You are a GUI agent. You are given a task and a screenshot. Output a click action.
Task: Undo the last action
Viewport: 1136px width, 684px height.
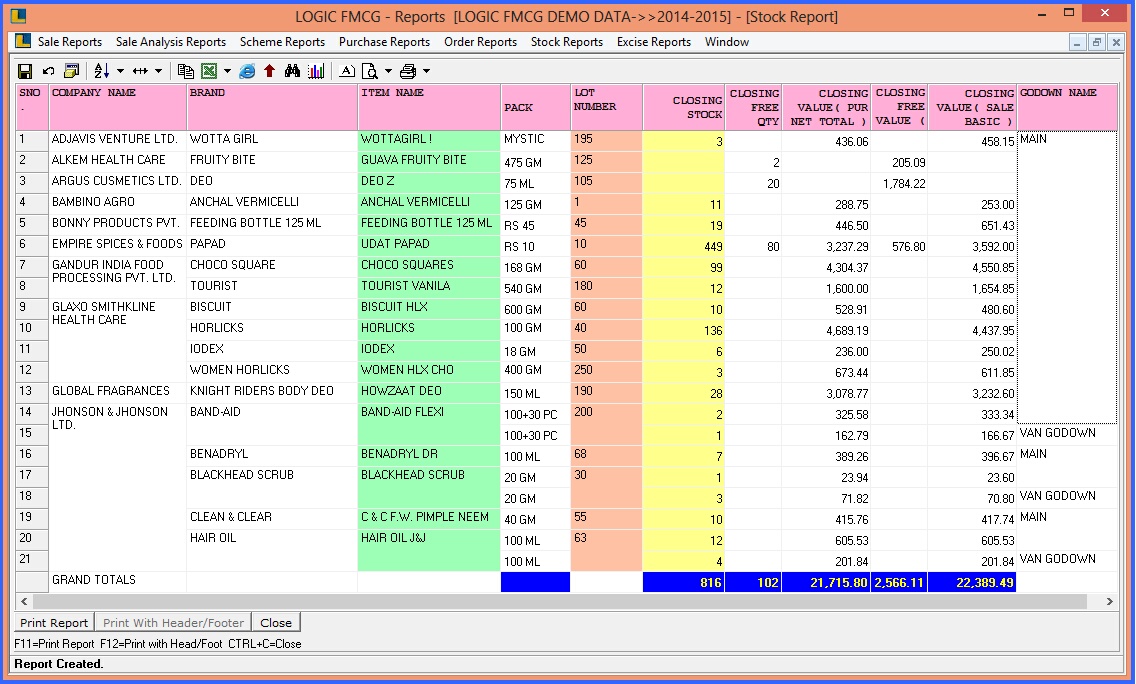(48, 70)
